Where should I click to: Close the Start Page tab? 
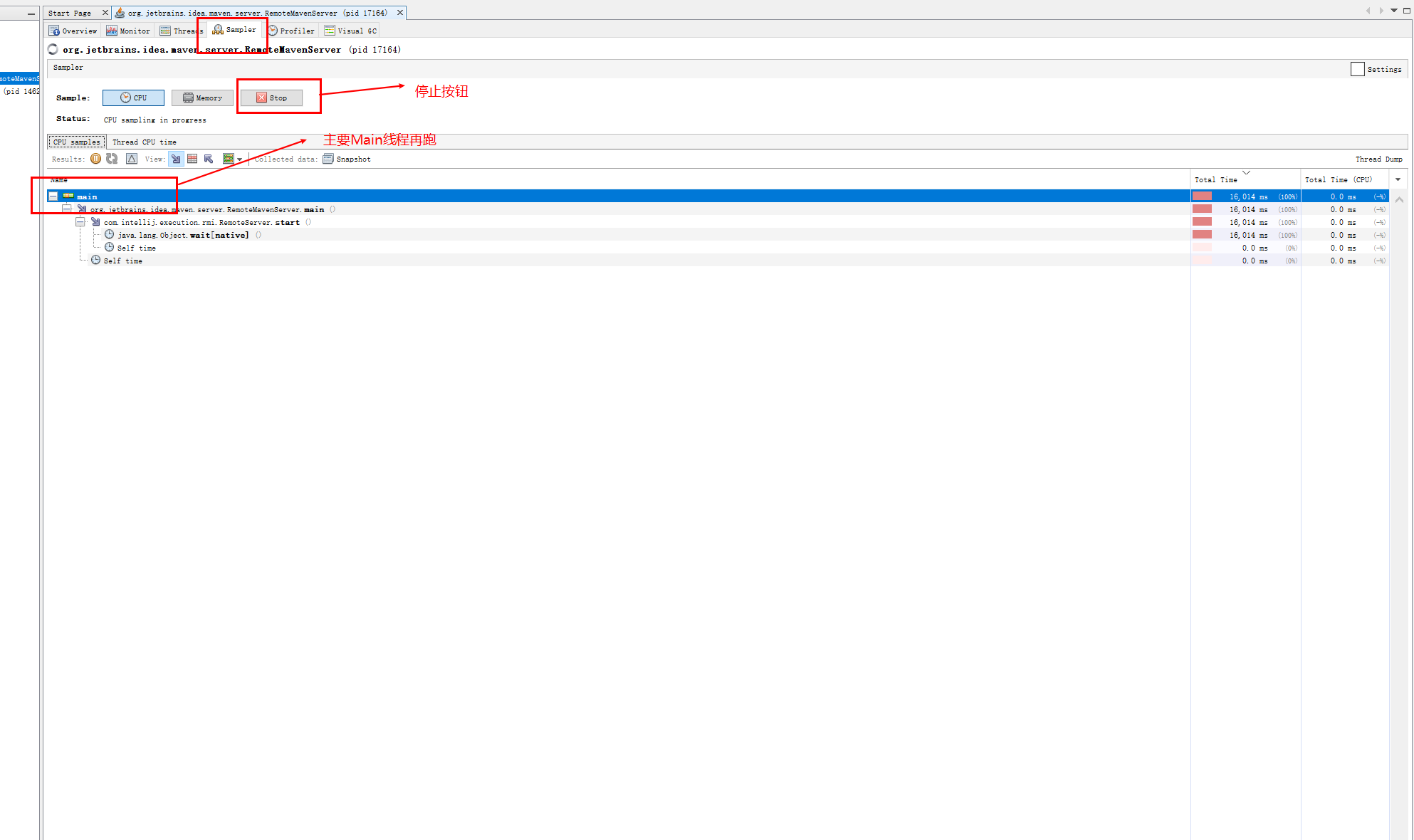coord(105,12)
